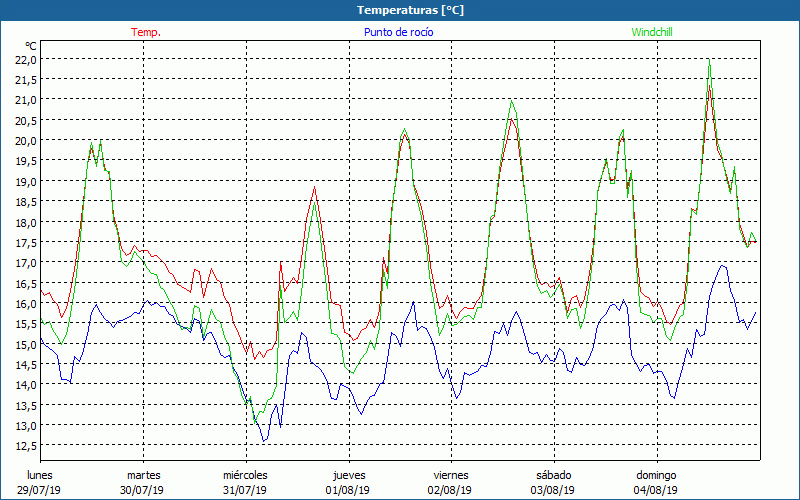This screenshot has width=800, height=500.
Task: Click the 'Temperaturas [°C]' chart title
Action: [x=410, y=10]
